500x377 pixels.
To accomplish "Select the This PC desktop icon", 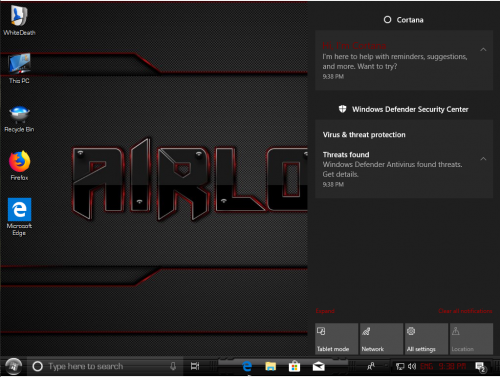I will click(x=19, y=68).
